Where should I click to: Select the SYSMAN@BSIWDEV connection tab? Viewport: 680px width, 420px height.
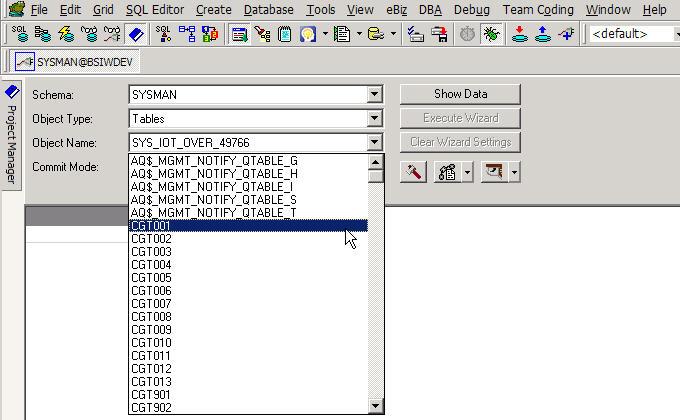pos(74,62)
